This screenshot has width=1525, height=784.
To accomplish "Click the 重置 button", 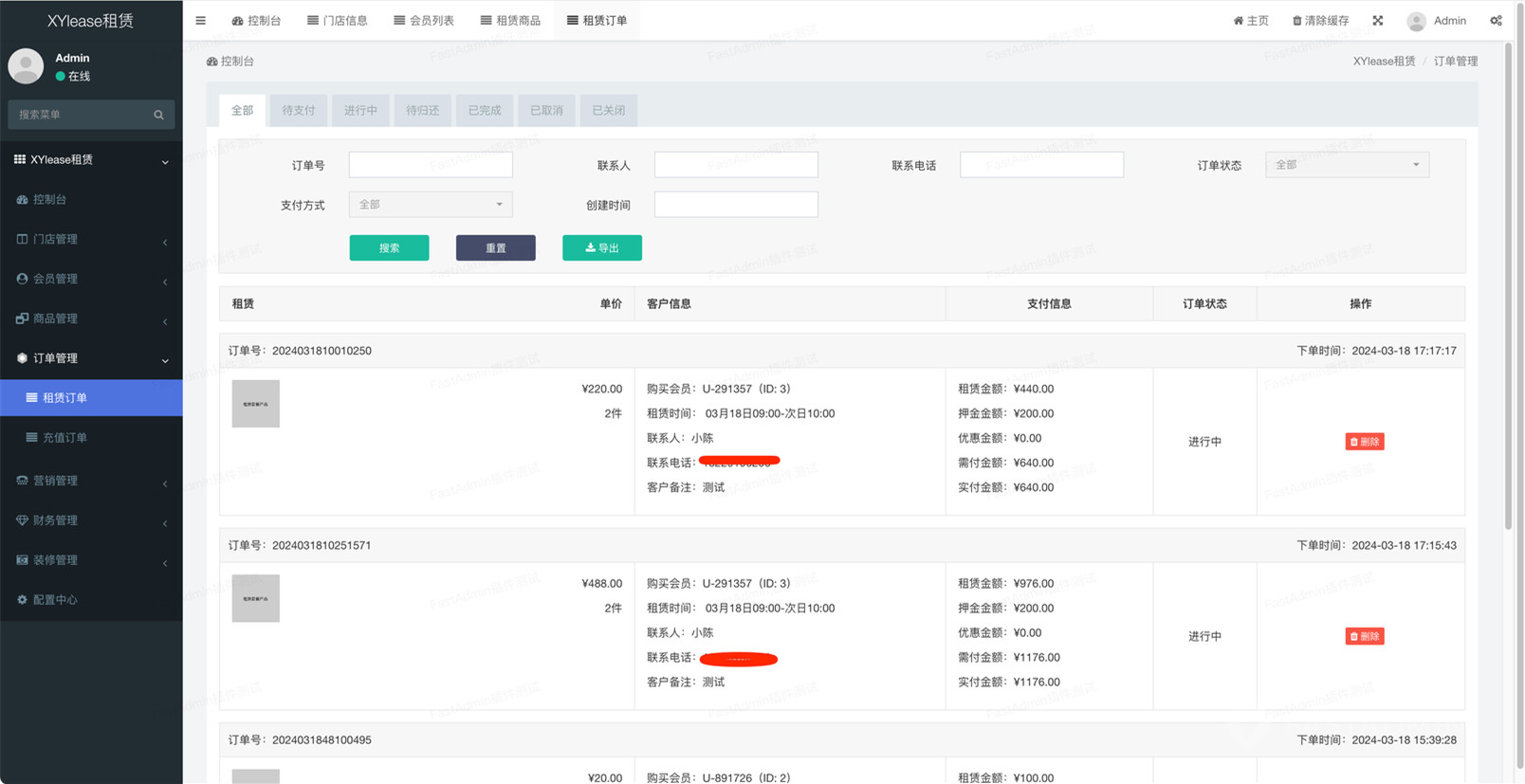I will [495, 247].
